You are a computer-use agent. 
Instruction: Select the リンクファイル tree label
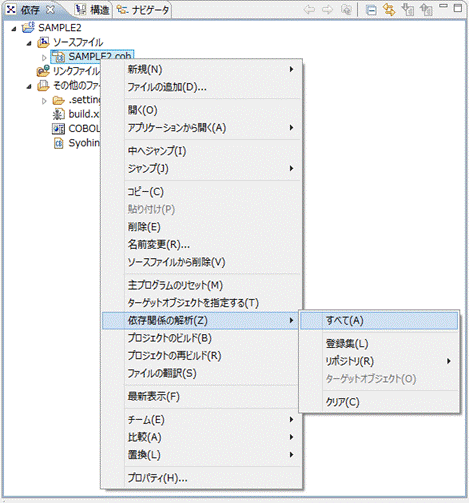point(76,71)
